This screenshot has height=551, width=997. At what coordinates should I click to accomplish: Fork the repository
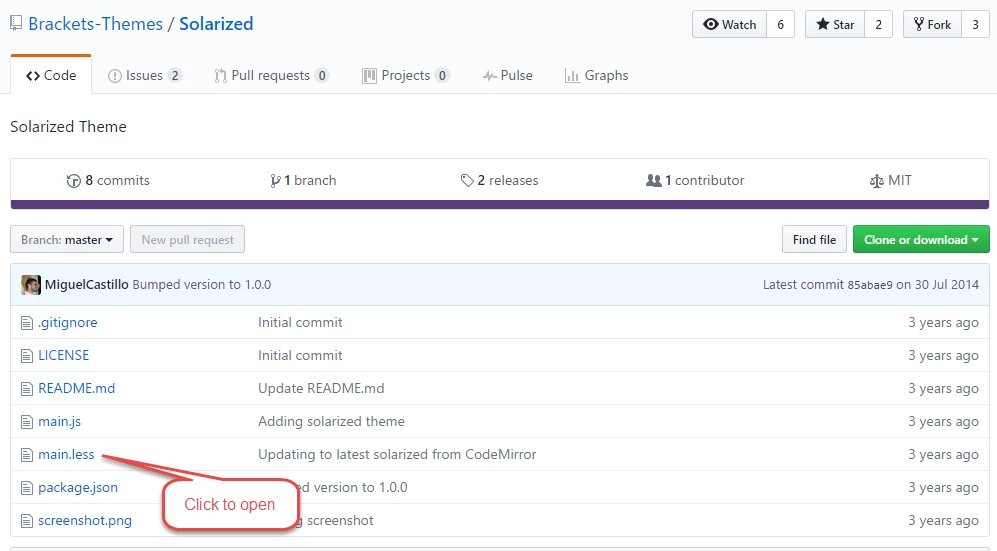932,24
